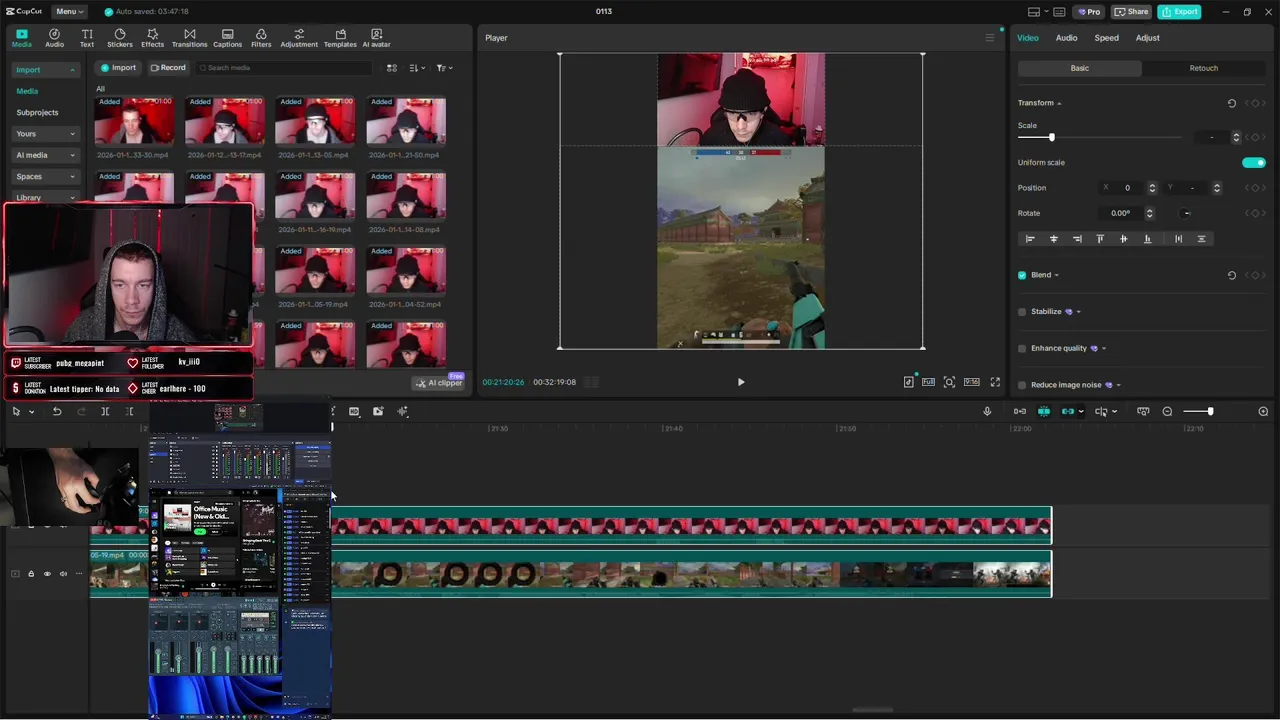1280x720 pixels.
Task: Open the selection tool dropdown arrow
Action: (x=31, y=412)
